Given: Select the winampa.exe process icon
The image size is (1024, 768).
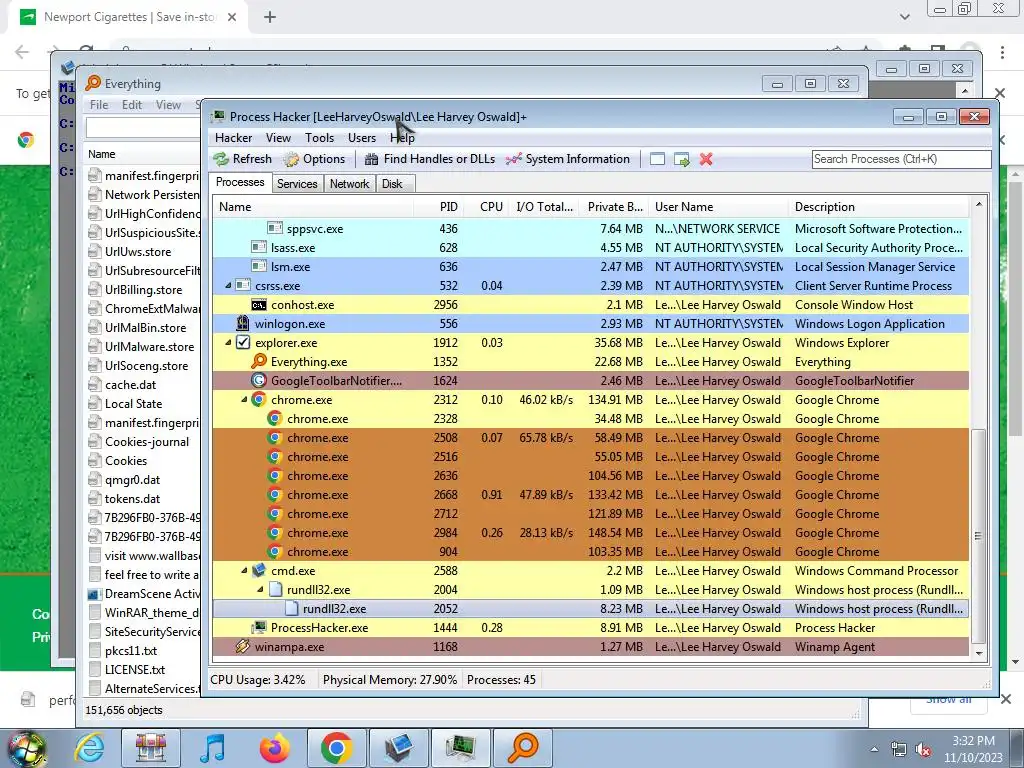Looking at the screenshot, I should (x=243, y=647).
